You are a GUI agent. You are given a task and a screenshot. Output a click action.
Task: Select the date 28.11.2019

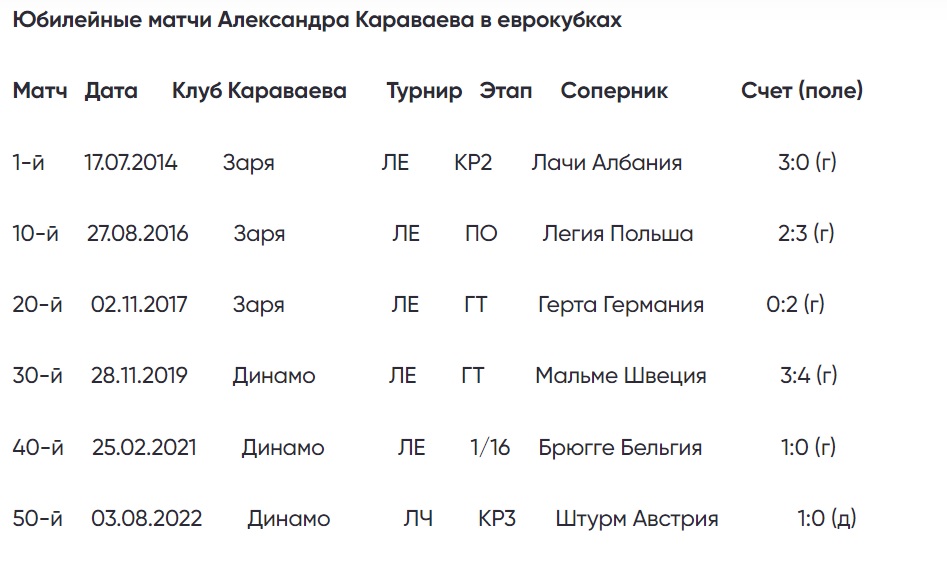[x=139, y=376]
